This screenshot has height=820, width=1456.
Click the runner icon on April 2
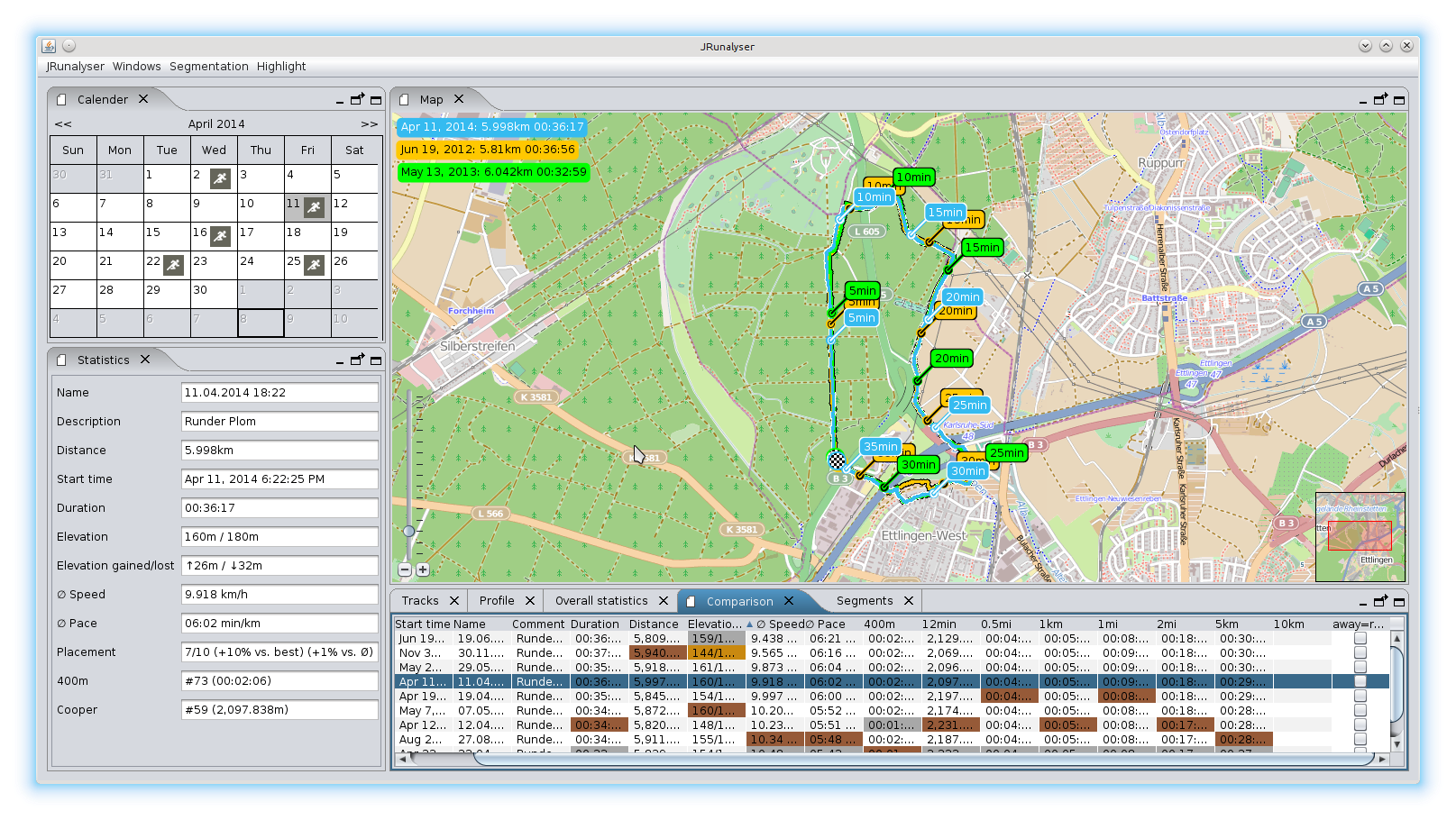tap(219, 178)
